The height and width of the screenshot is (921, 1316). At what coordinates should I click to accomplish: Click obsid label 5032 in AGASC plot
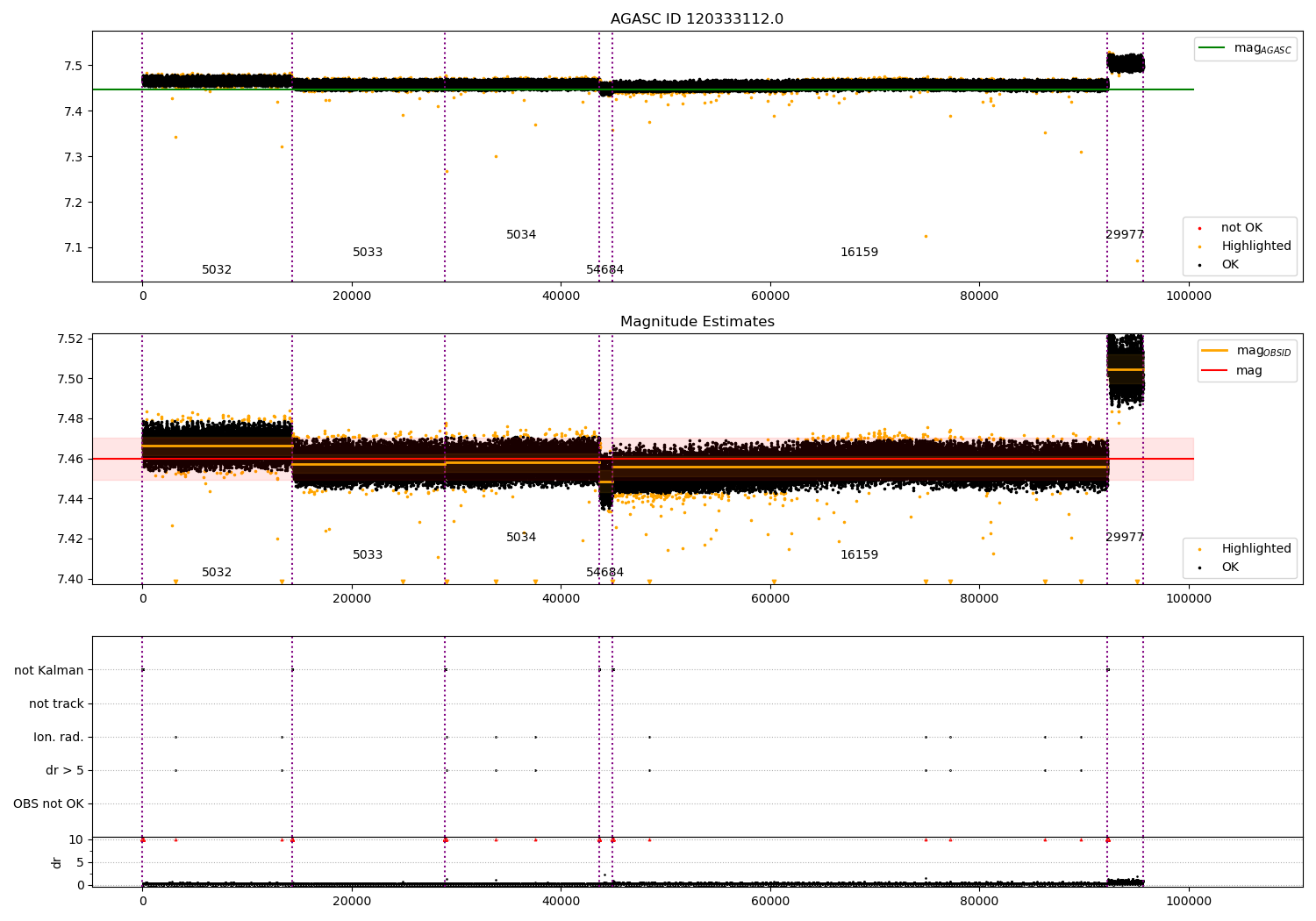click(x=217, y=270)
